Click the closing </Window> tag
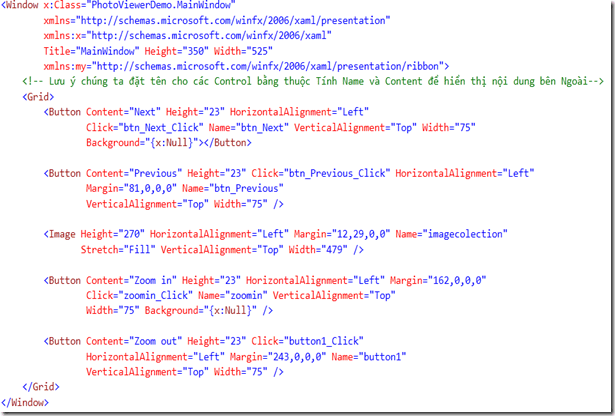 [26, 402]
